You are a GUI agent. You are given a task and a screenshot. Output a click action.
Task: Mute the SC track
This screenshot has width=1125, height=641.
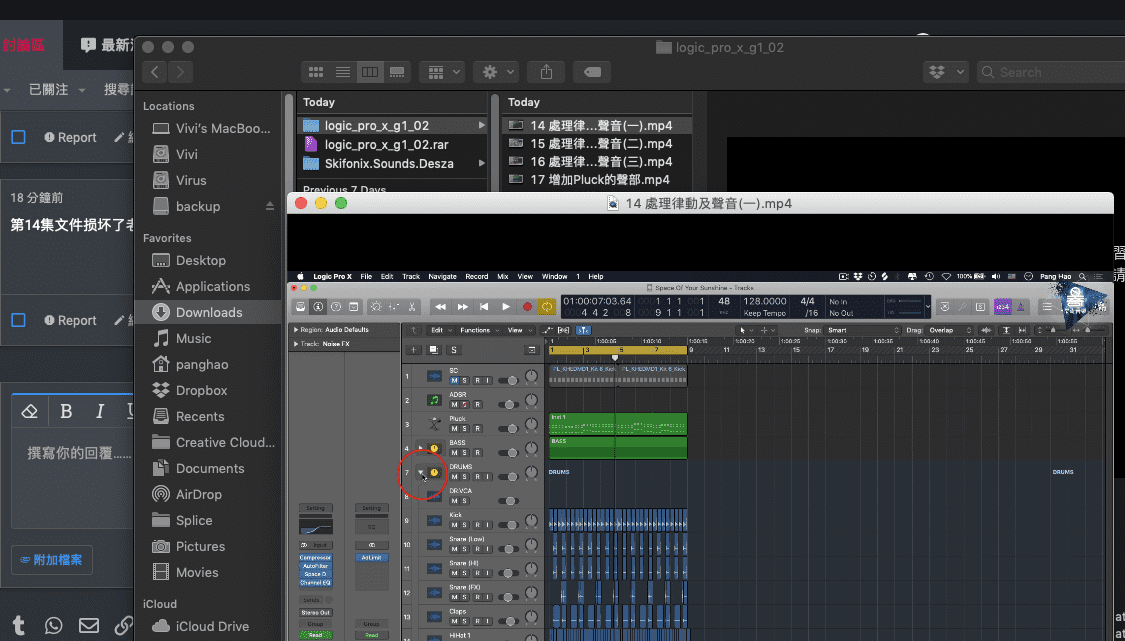(x=453, y=381)
